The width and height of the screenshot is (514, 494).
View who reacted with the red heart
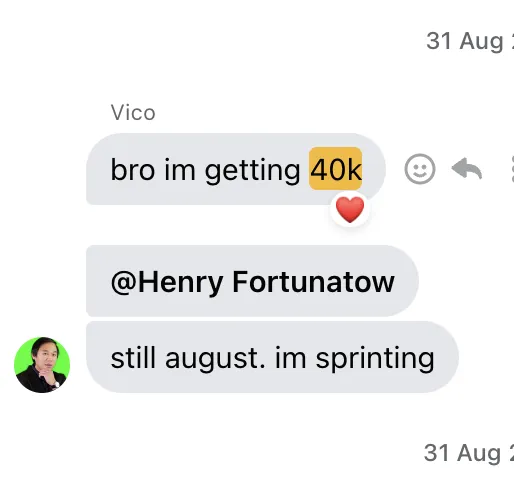(x=350, y=209)
